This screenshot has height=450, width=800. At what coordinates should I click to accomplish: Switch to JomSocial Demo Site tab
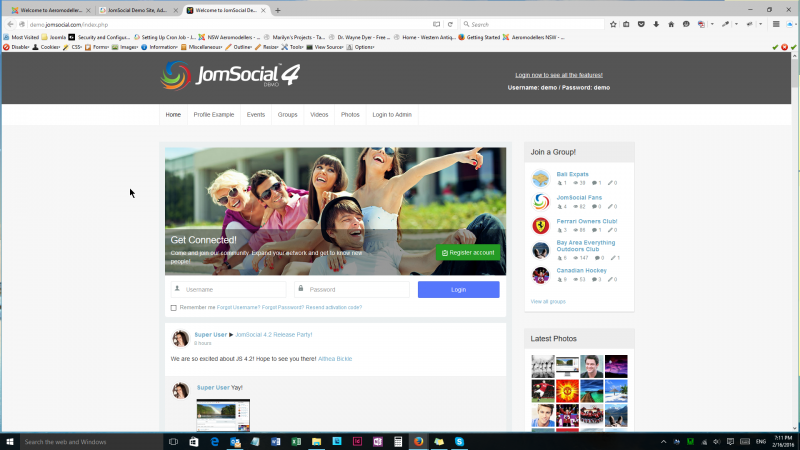137,10
